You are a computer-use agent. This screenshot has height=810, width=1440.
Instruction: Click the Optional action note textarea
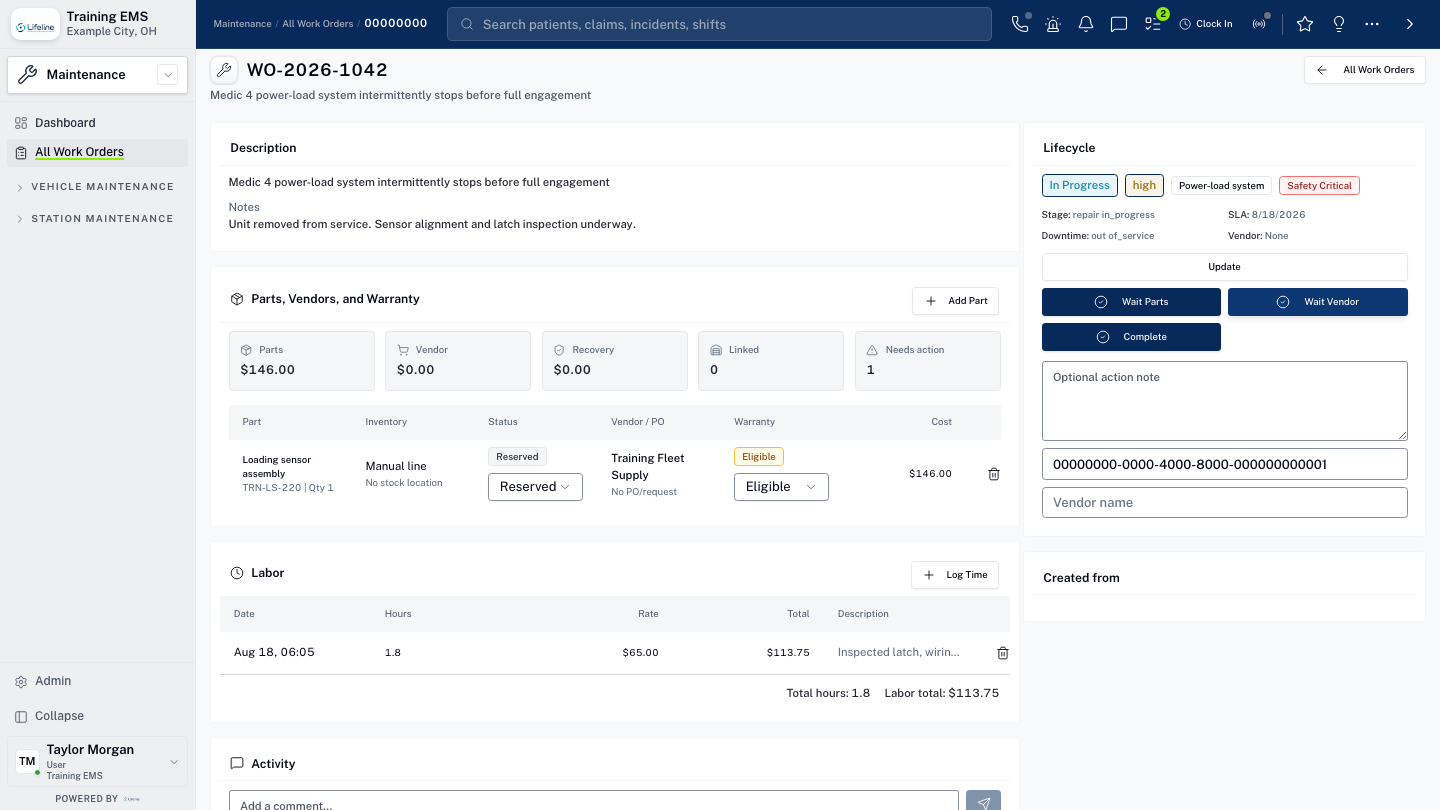pyautogui.click(x=1224, y=401)
